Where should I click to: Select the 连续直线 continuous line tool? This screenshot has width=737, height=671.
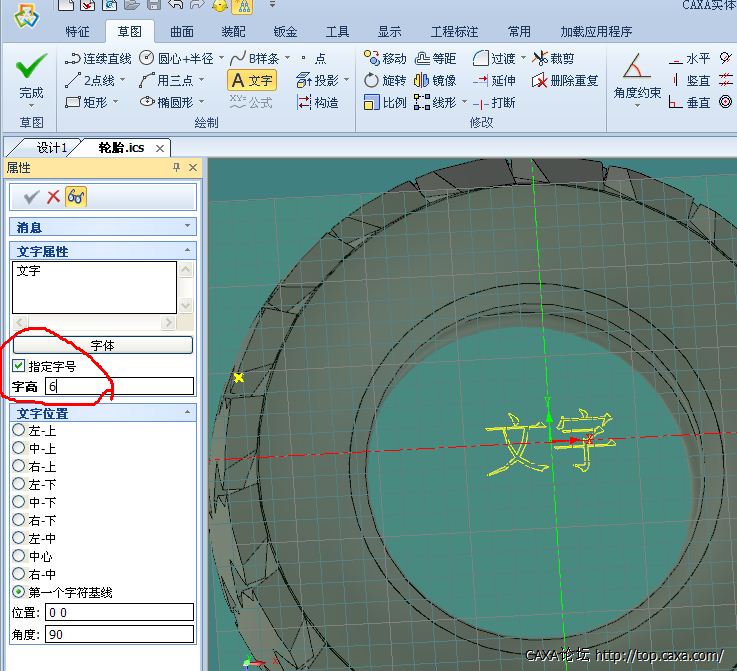[x=98, y=59]
